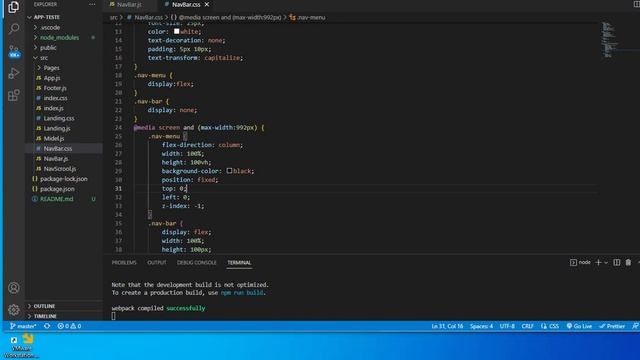Open the Source Control view
The height and width of the screenshot is (360, 640).
(x=13, y=51)
